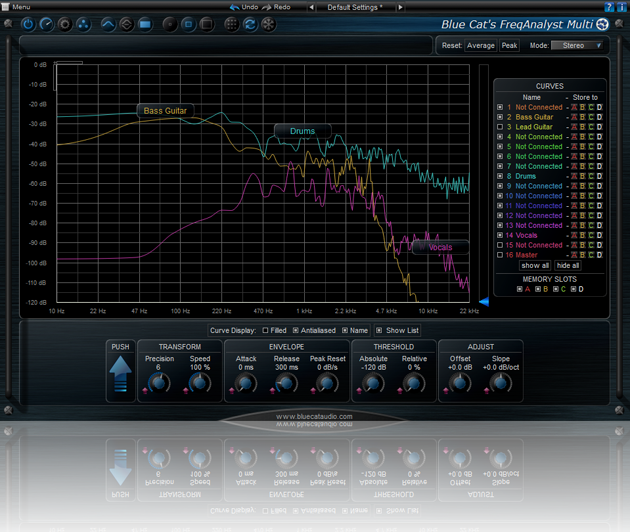Click the medium blue square size icon

tap(188, 25)
